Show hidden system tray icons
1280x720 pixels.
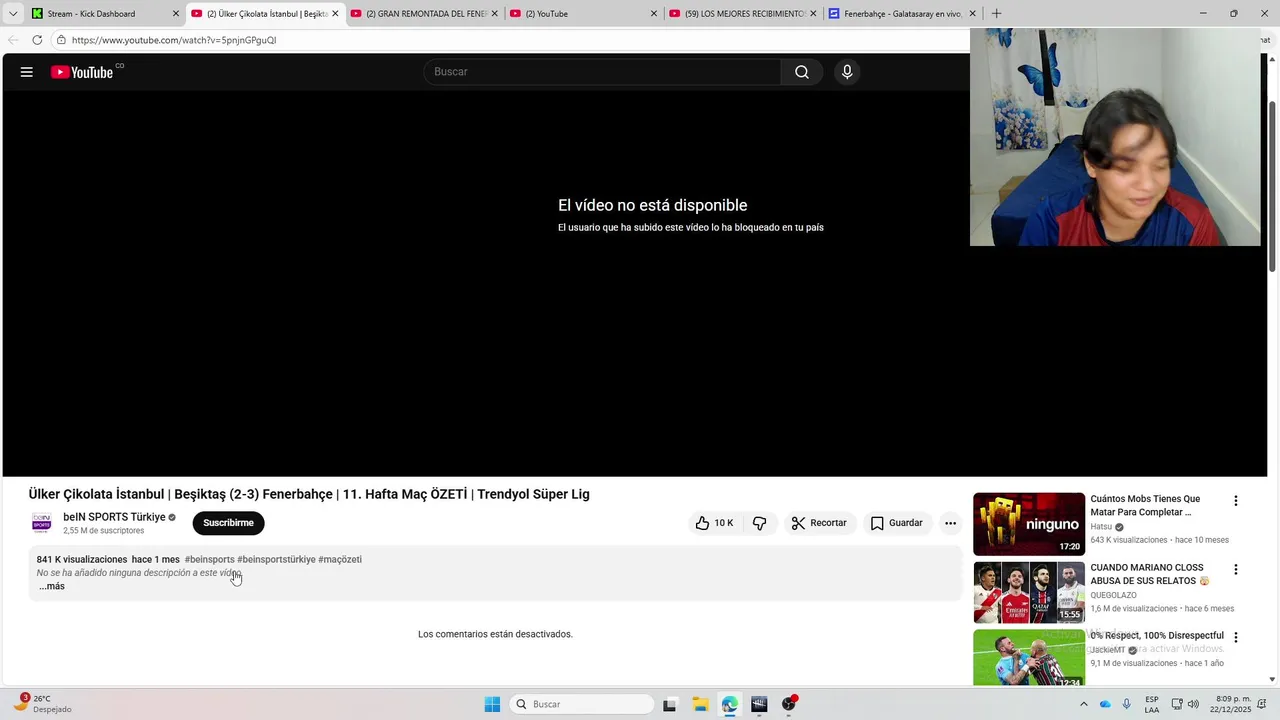click(x=1083, y=704)
